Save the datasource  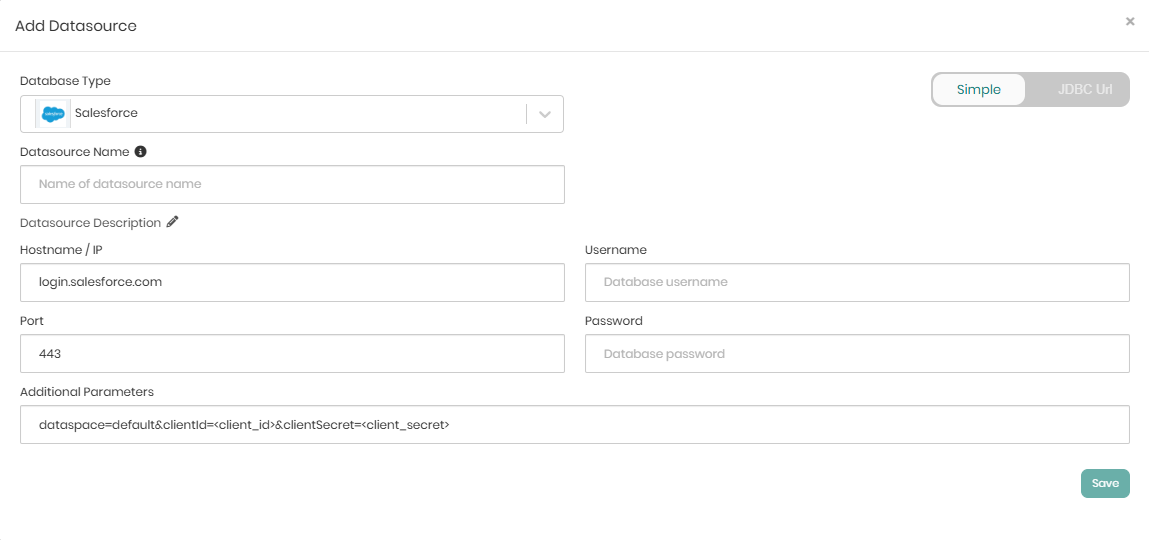pos(1104,483)
